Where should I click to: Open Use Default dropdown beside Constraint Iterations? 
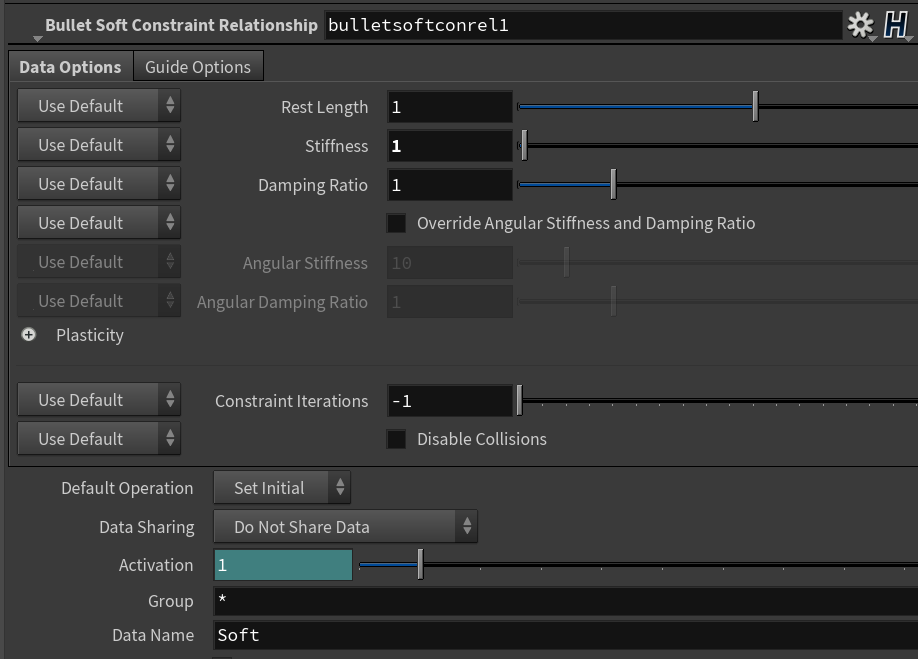tap(99, 400)
